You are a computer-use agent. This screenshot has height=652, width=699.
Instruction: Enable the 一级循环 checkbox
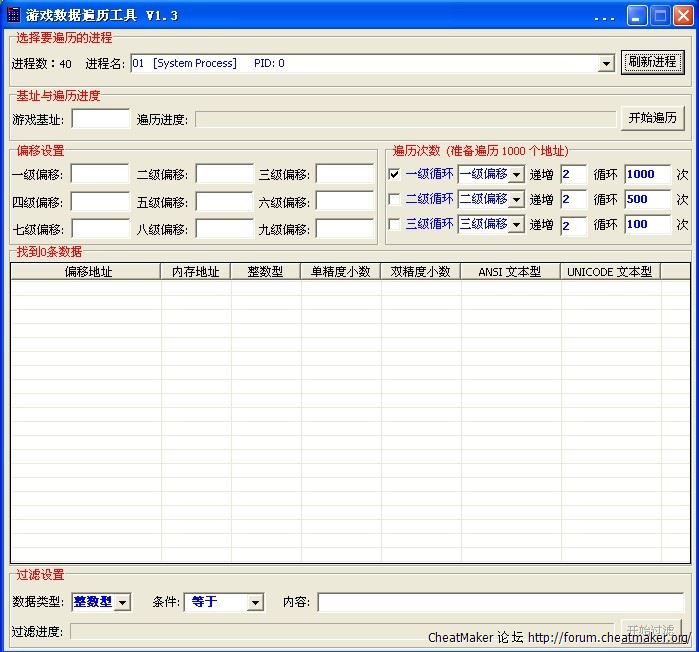(x=394, y=174)
